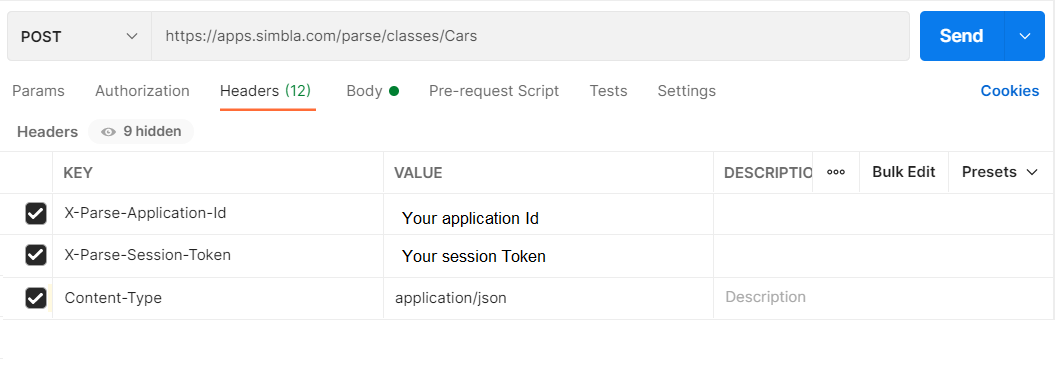The width and height of the screenshot is (1059, 382).
Task: Expand the Send button arrow options
Action: coord(1025,36)
